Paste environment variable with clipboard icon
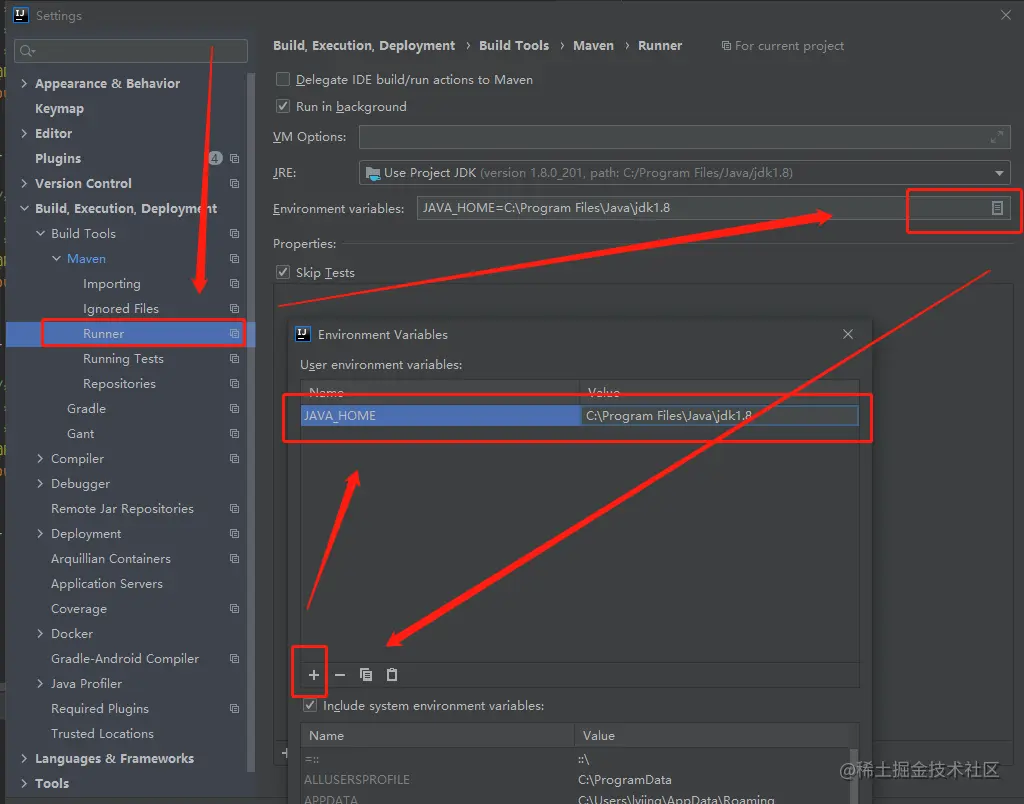Screen dimensions: 1024x804 coord(392,675)
